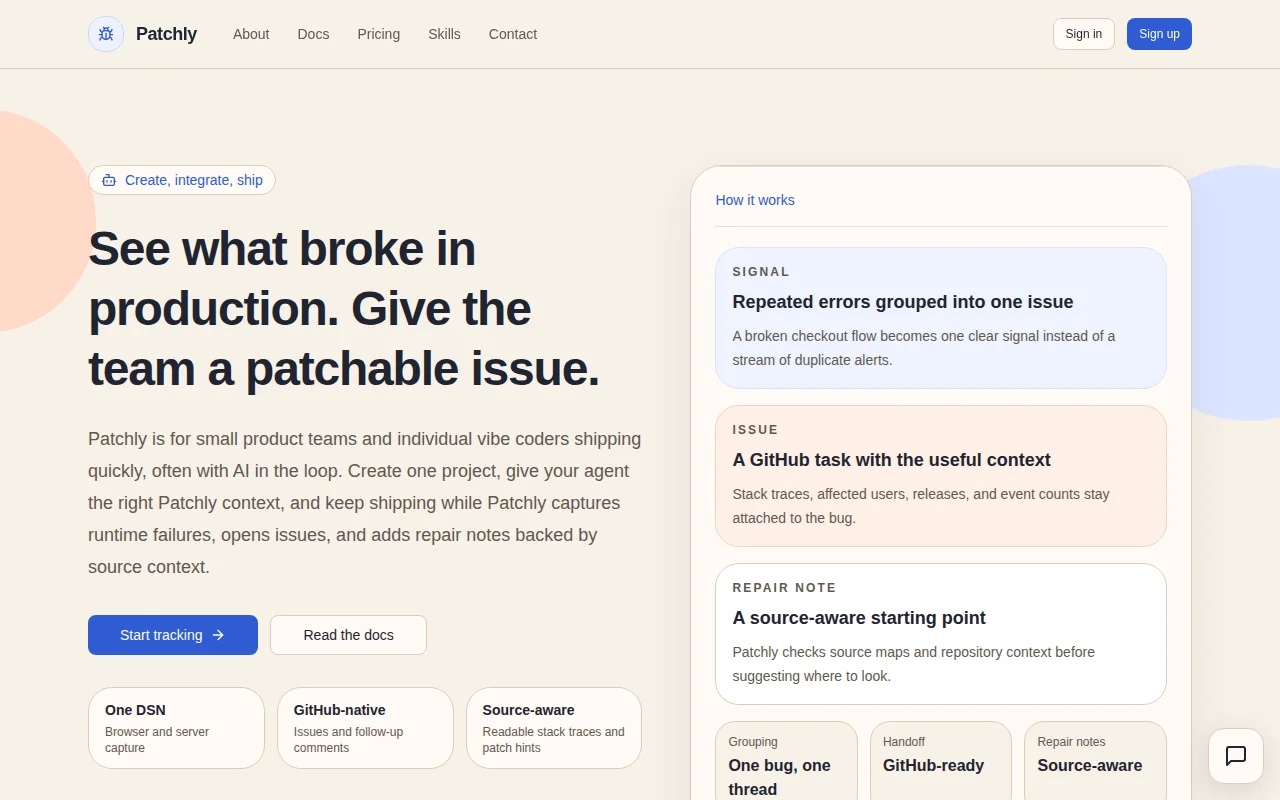Select Skills in the top nav

tap(444, 34)
